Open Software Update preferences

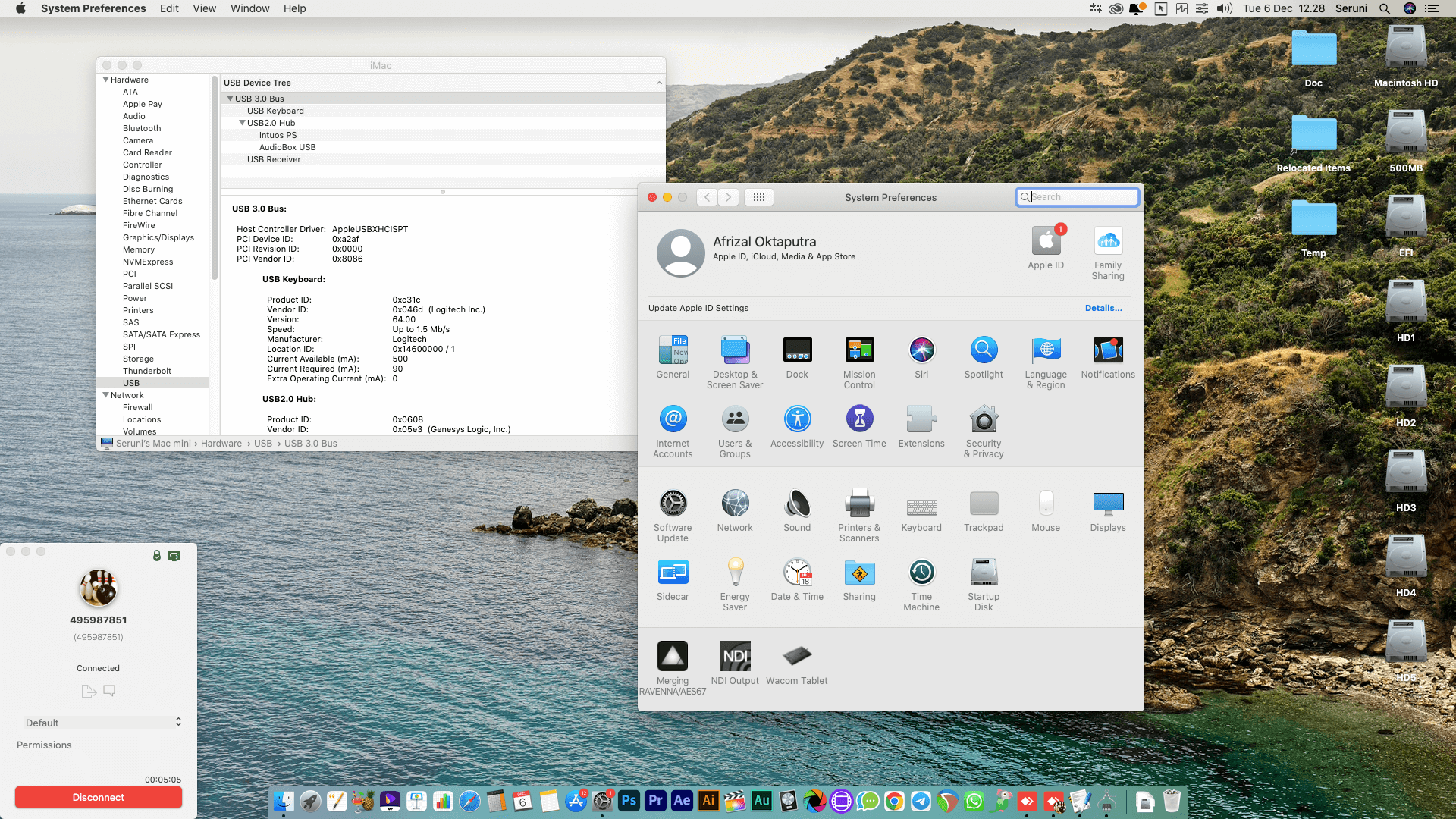point(672,504)
